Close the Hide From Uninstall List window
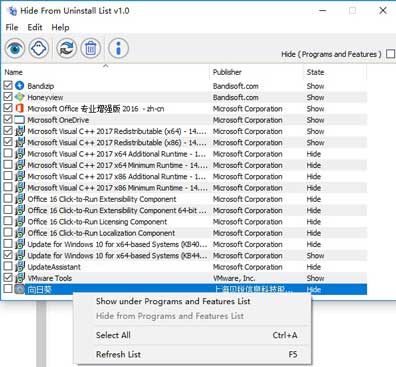The image size is (396, 367). 383,11
